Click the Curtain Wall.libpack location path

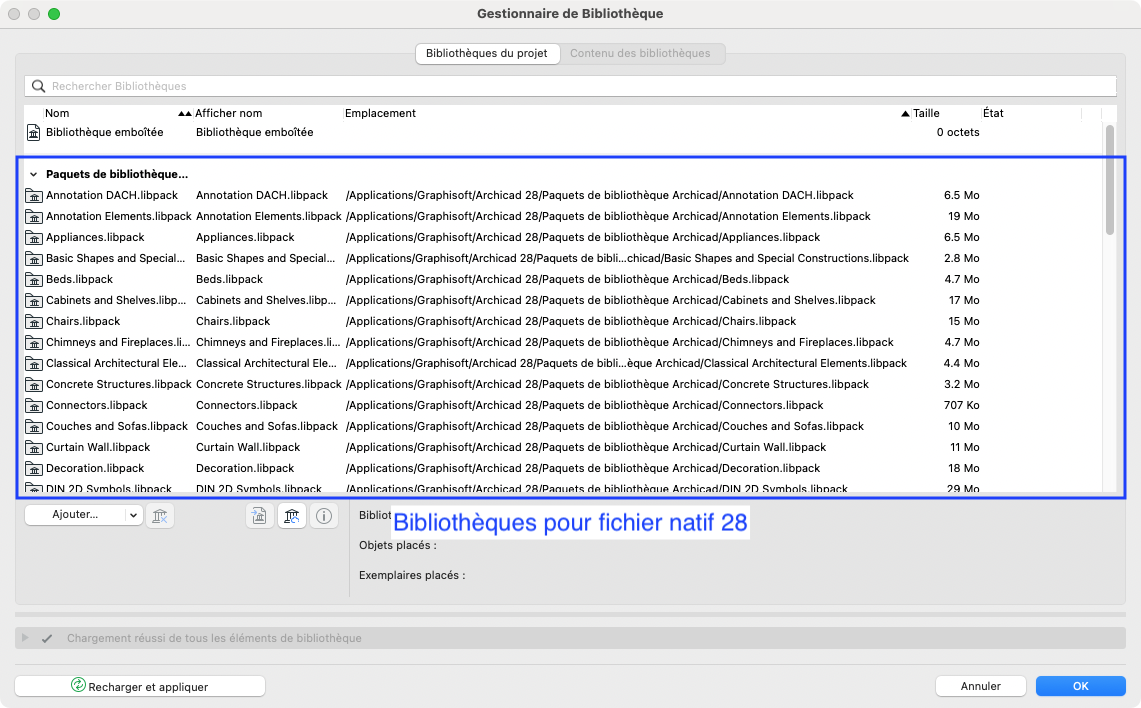pyautogui.click(x=587, y=448)
